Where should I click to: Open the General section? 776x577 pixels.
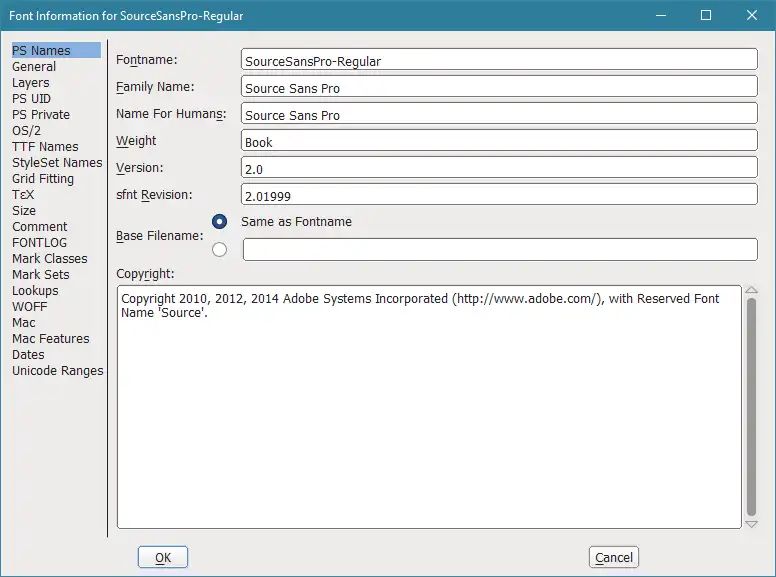coord(34,67)
